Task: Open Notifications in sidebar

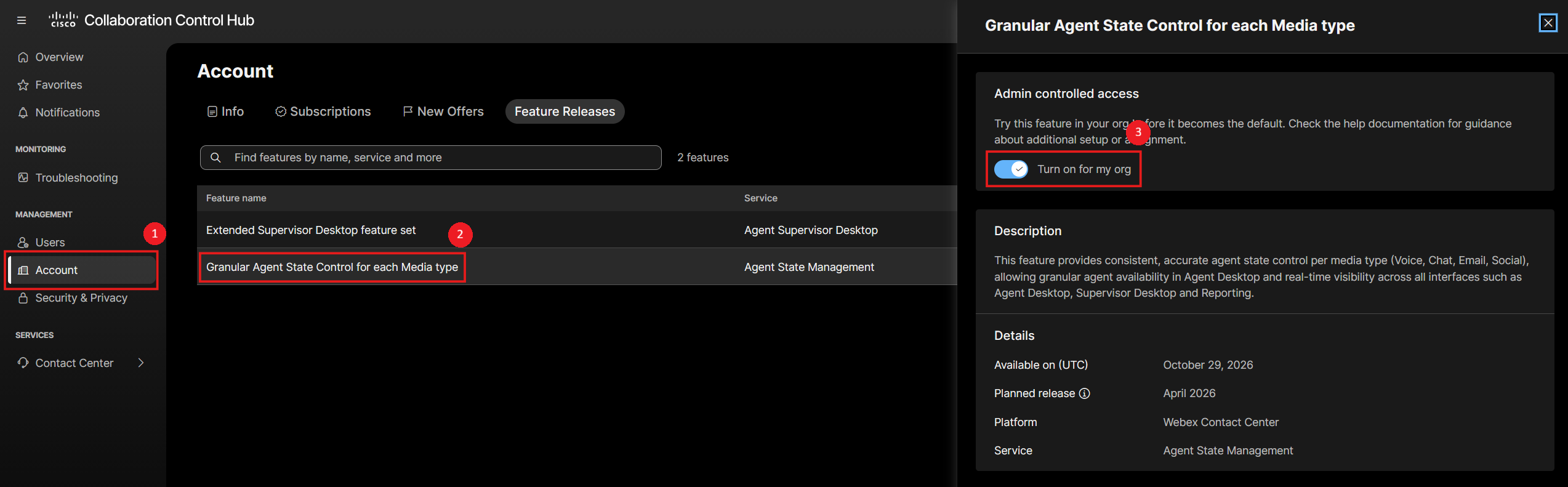Action: (67, 113)
